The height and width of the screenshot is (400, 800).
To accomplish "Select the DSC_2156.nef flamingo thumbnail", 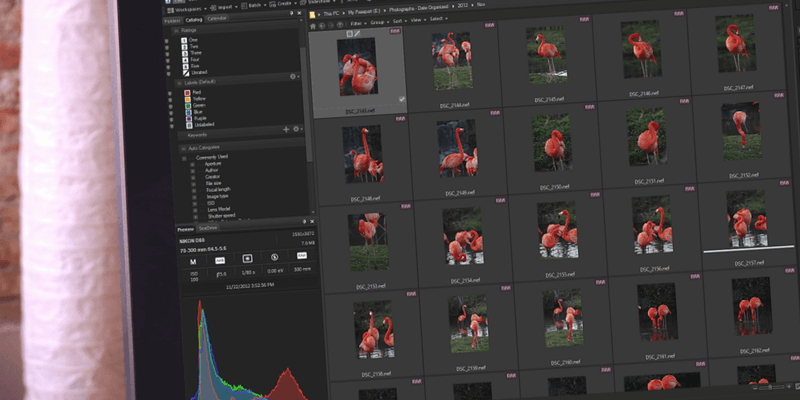I will coord(652,226).
